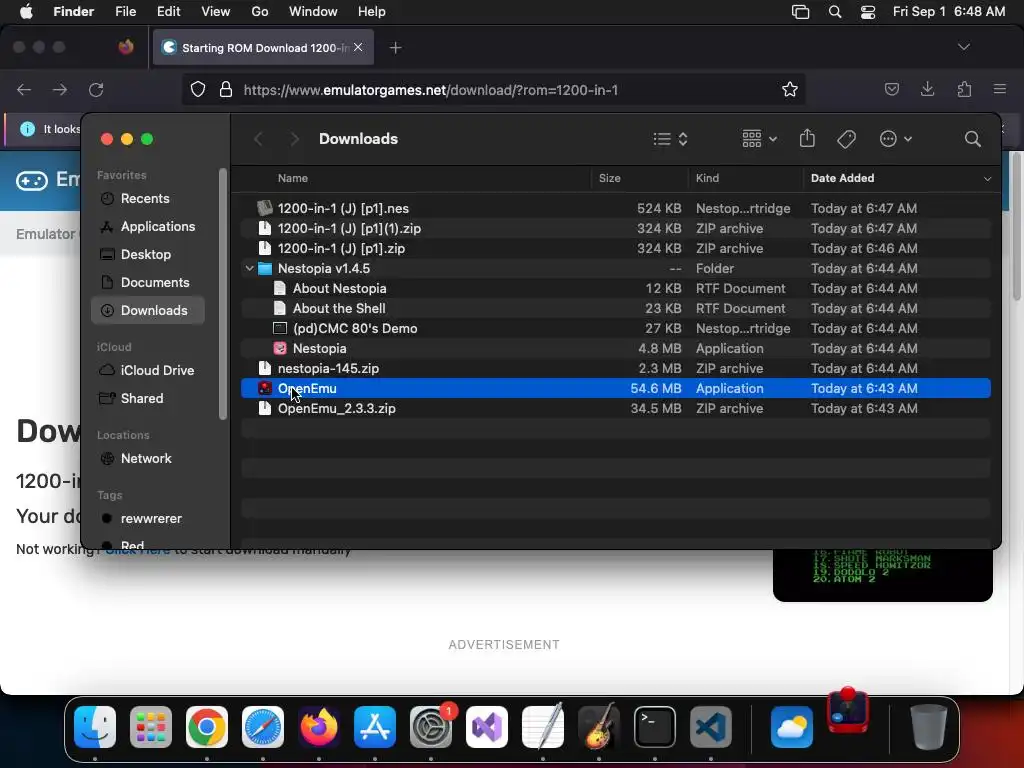Click the Firefox downloads arrow icon

tap(927, 89)
